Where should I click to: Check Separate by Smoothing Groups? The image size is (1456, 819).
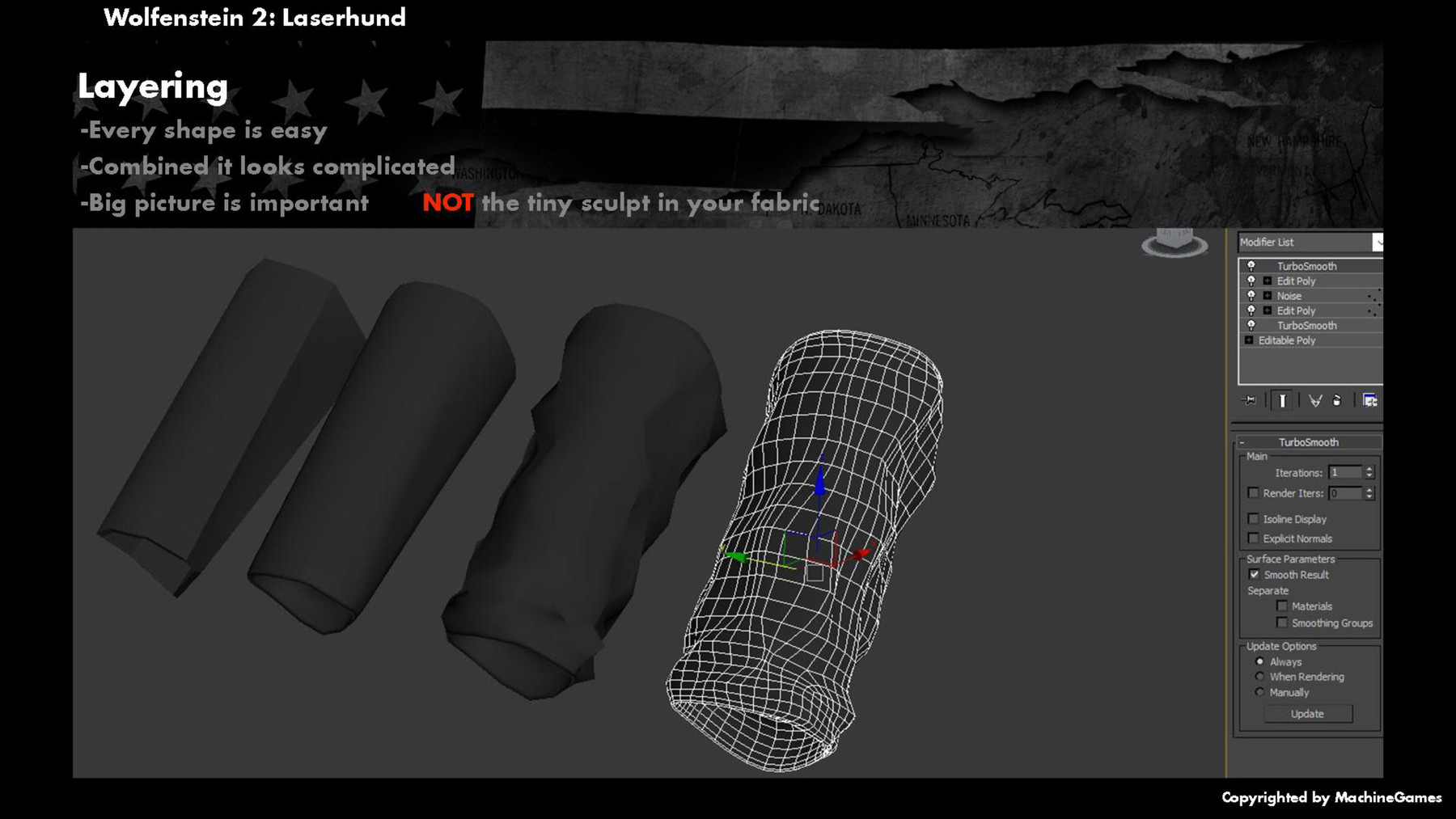click(1281, 623)
